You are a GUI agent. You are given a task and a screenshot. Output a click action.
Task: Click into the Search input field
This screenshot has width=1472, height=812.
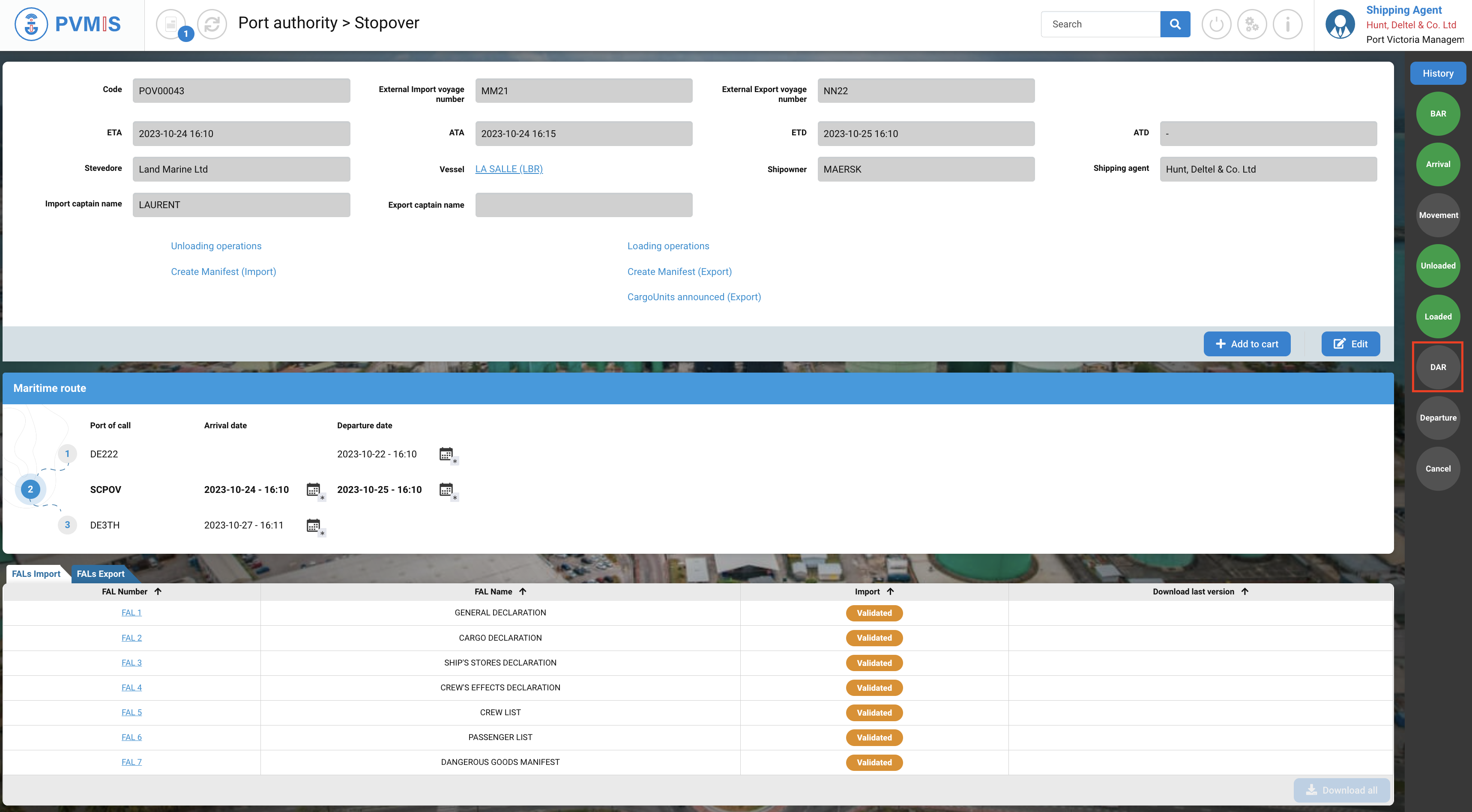tap(1100, 24)
